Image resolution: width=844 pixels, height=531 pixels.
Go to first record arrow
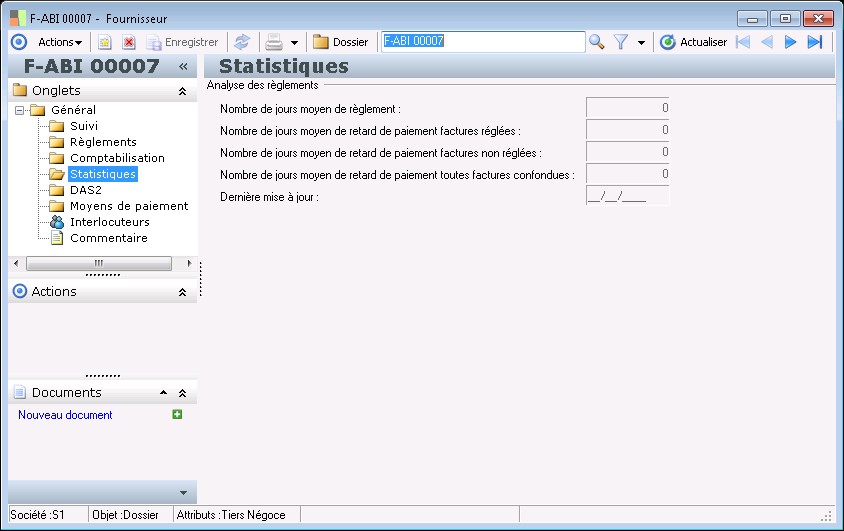click(743, 42)
